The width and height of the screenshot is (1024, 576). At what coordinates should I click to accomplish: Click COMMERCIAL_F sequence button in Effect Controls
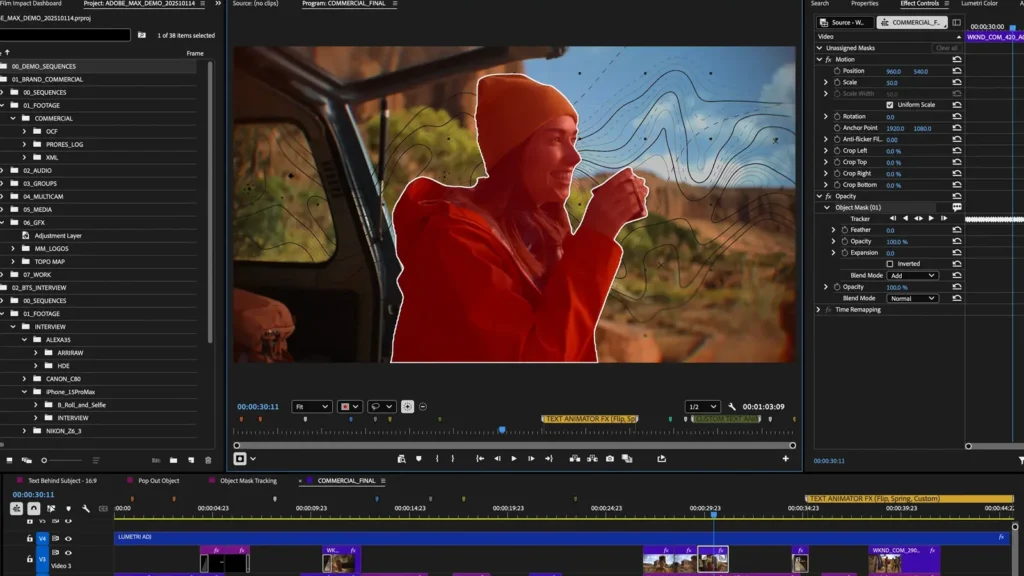click(x=912, y=22)
